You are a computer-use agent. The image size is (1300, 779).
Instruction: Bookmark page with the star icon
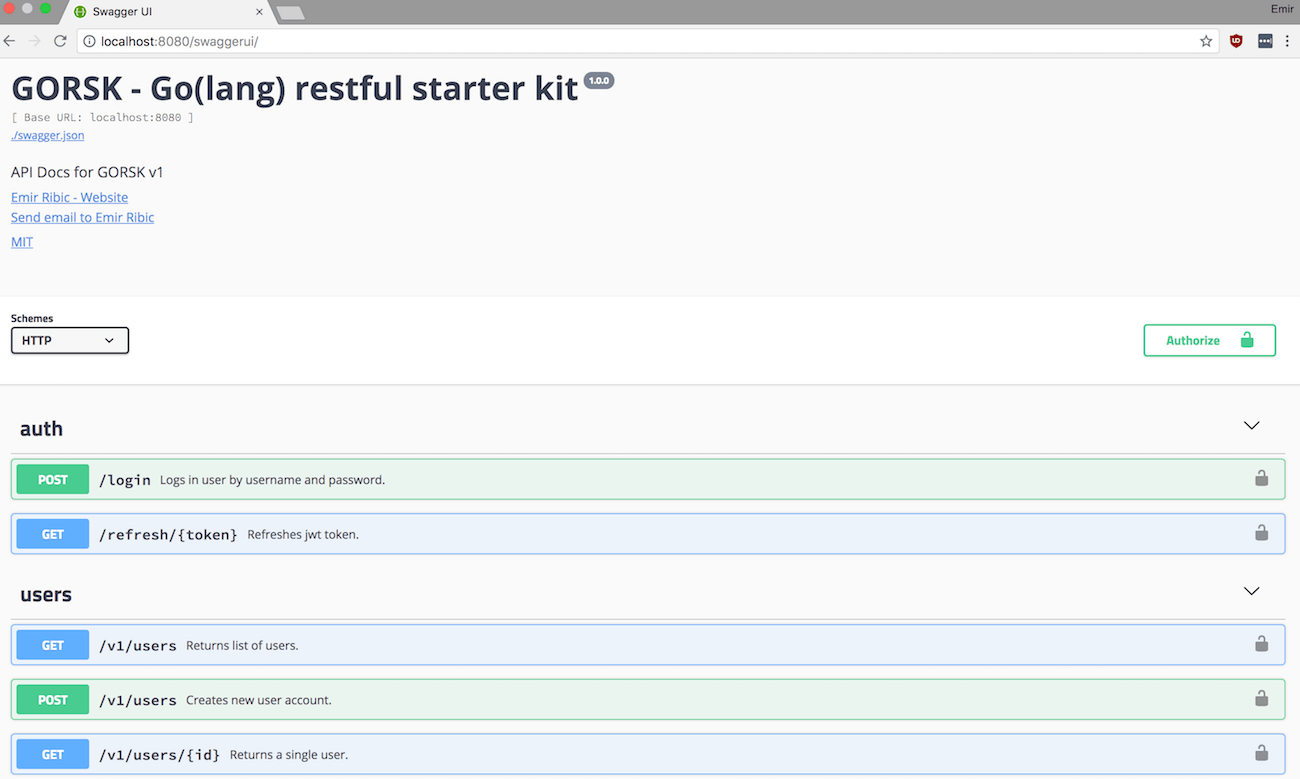click(x=1206, y=41)
